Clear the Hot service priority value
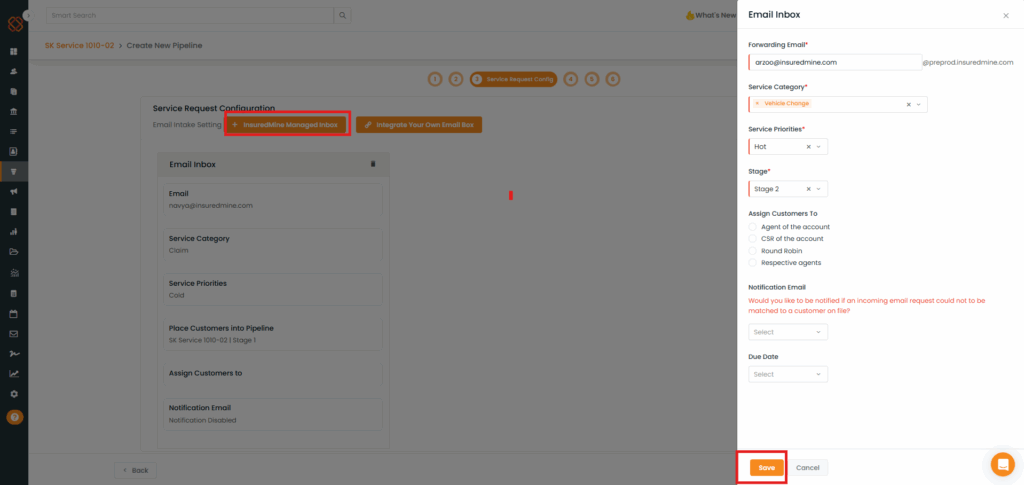The image size is (1024, 485). click(808, 147)
